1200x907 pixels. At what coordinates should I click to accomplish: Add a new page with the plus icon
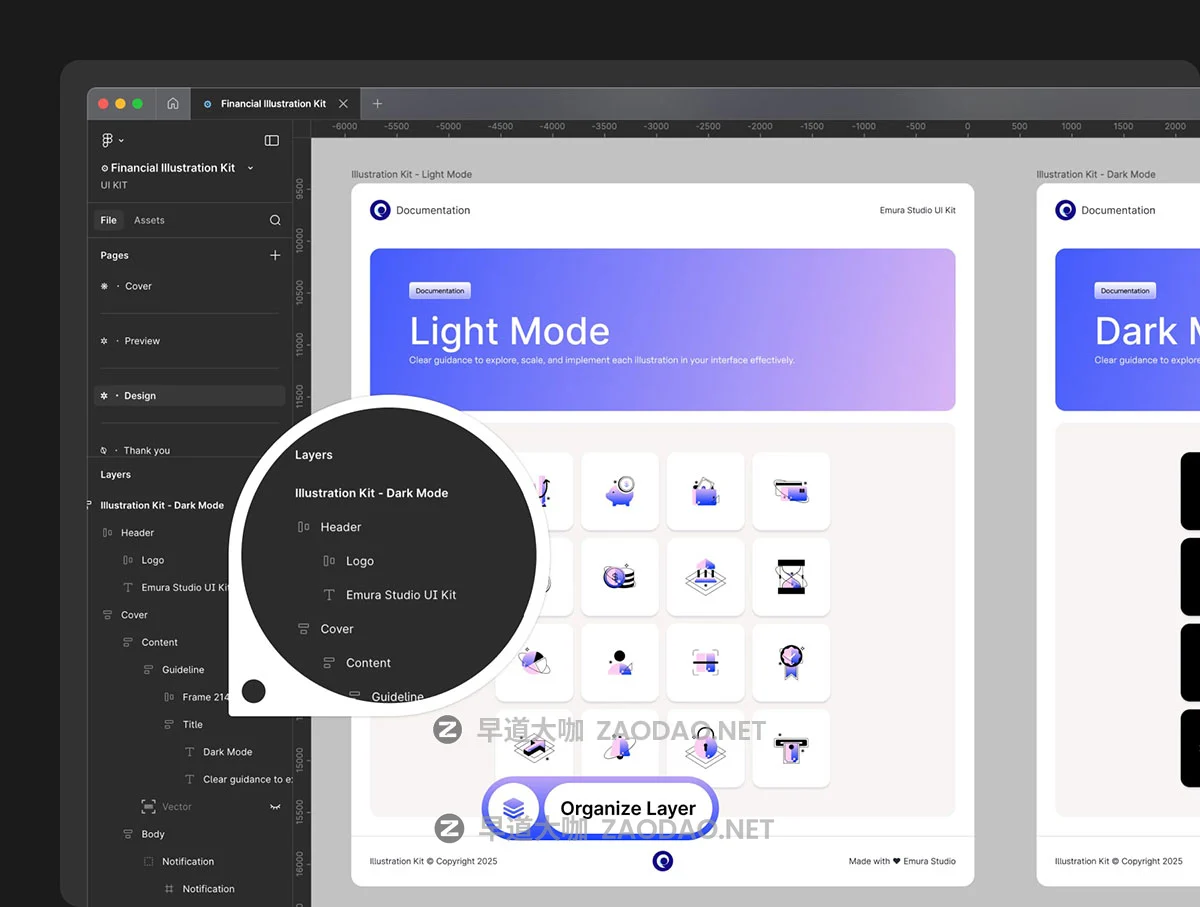point(275,255)
